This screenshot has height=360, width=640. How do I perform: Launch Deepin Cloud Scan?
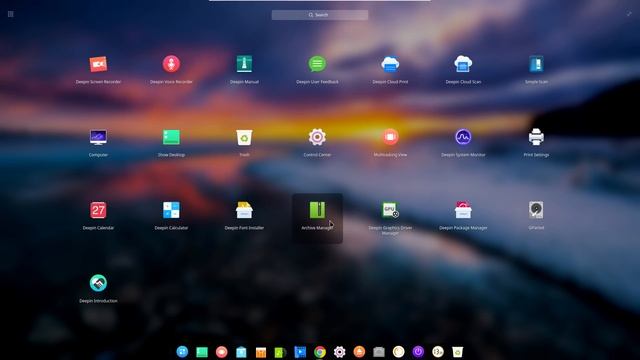(x=463, y=64)
